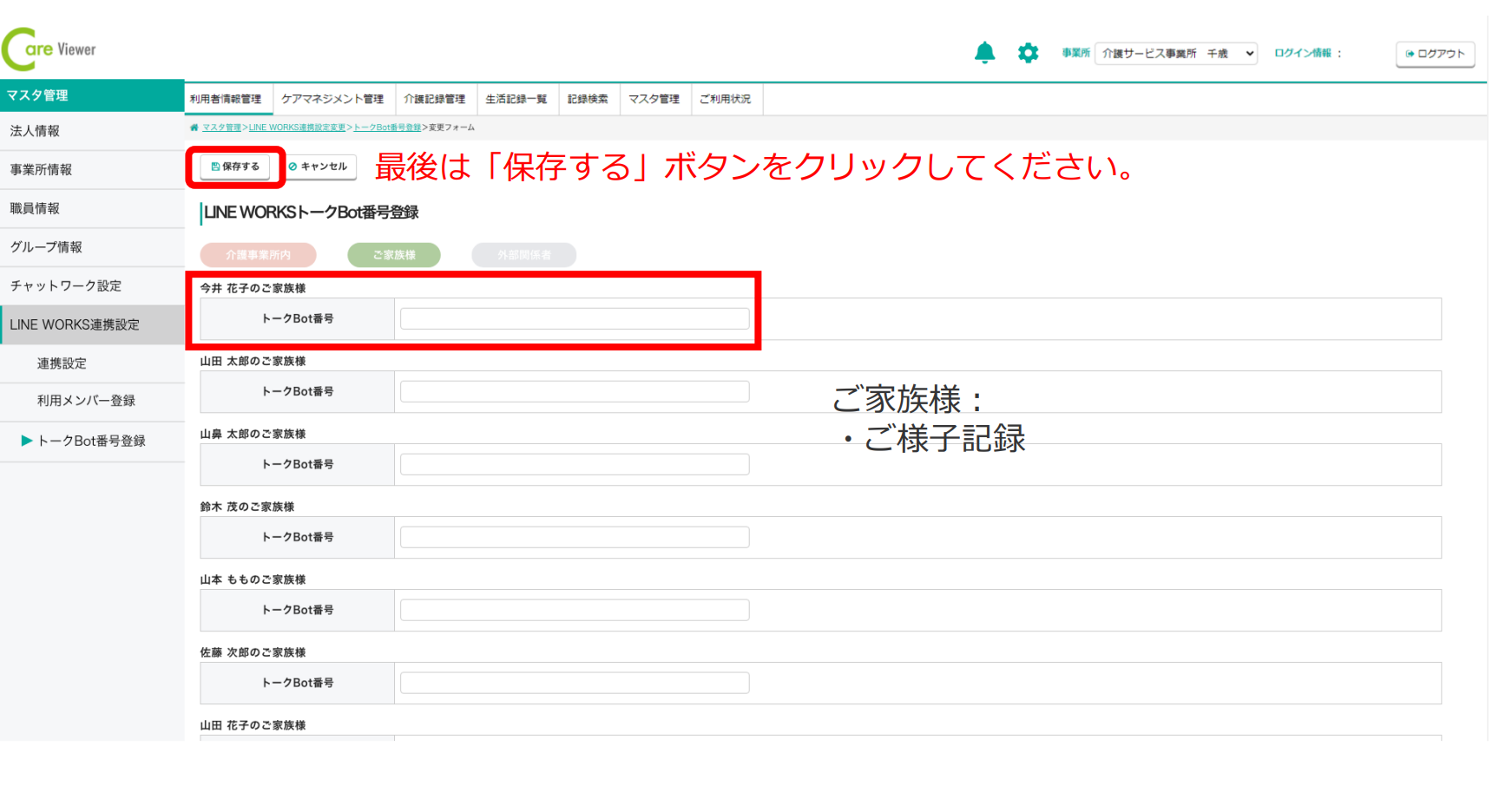Screen dimensions: 1512x805
Task: Switch to the 介護記録管理 tab
Action: pos(434,99)
